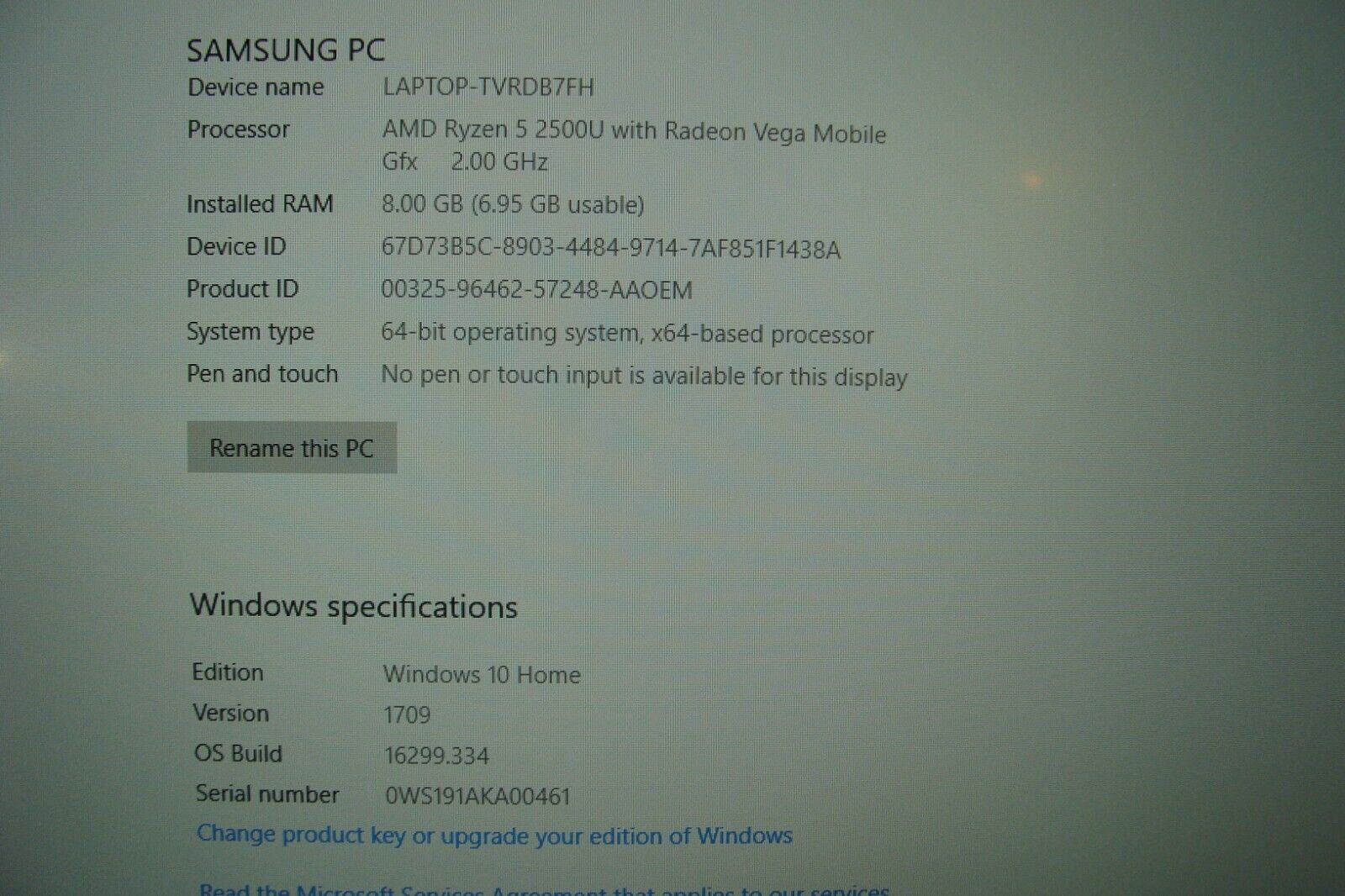Select the Windows 10 Home value
This screenshot has width=1345, height=896.
pyautogui.click(x=482, y=675)
